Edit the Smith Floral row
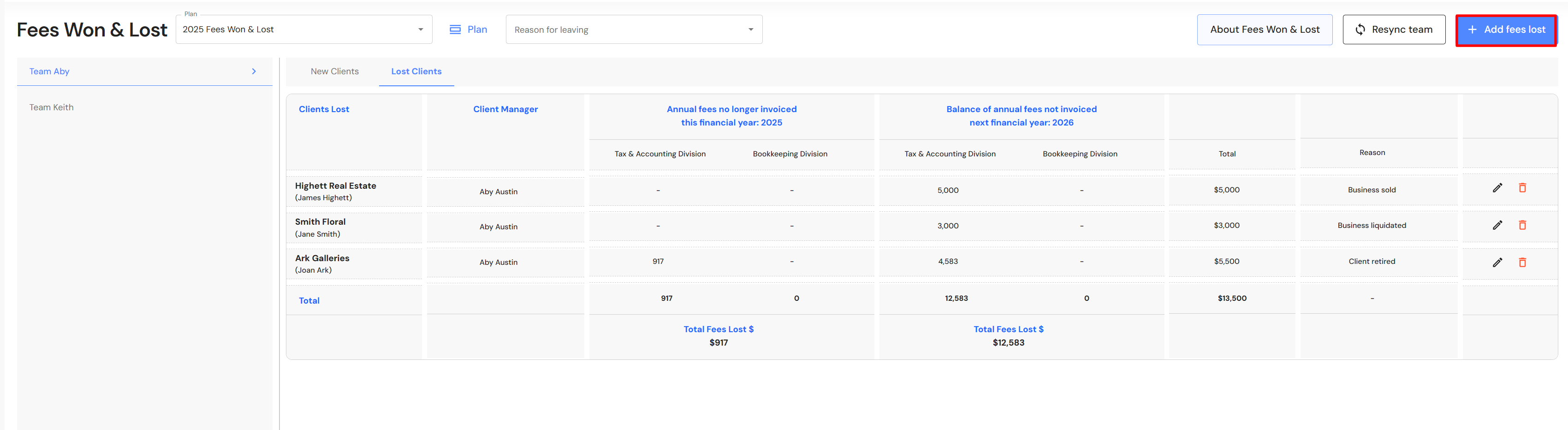 1497,225
